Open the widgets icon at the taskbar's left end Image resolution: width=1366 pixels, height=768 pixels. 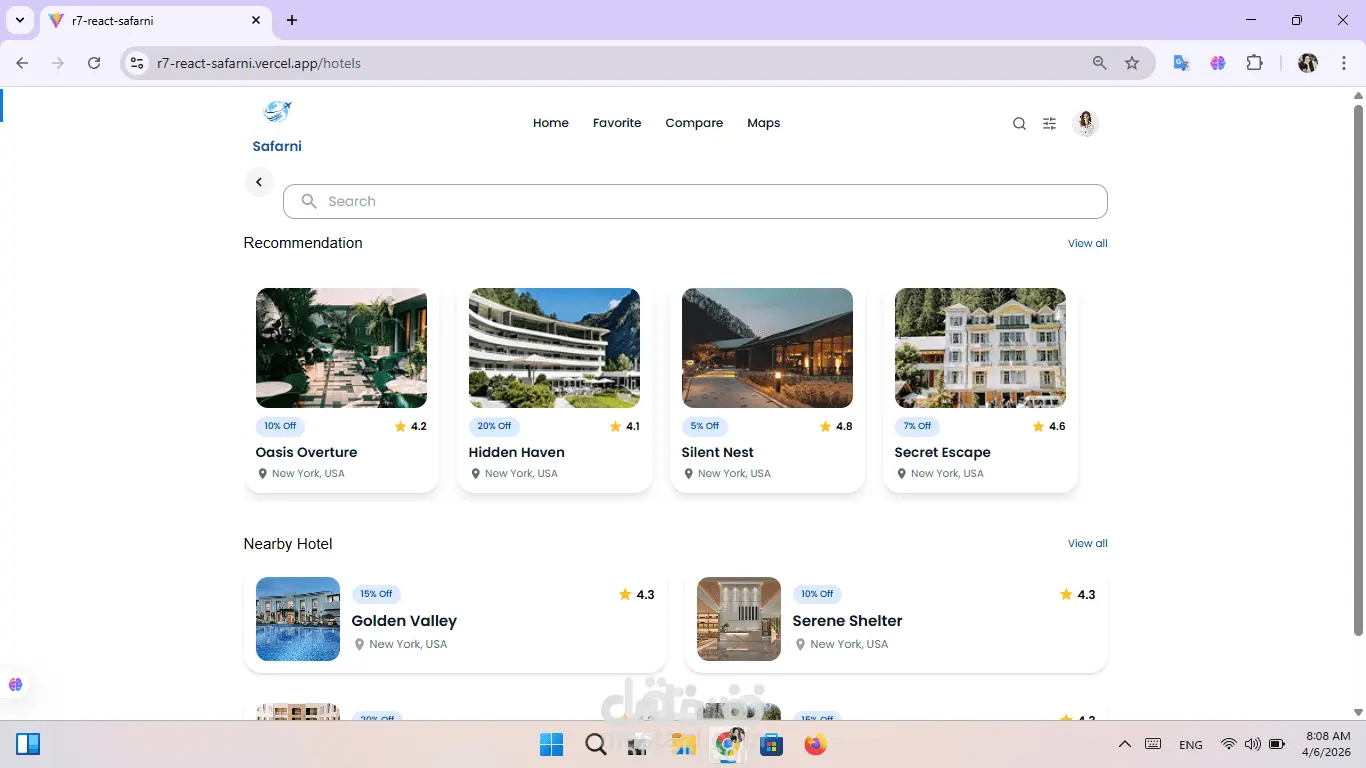click(28, 745)
